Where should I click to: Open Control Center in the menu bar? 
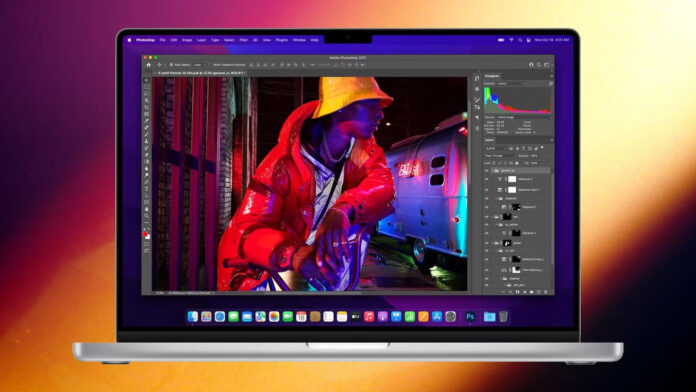click(x=529, y=40)
